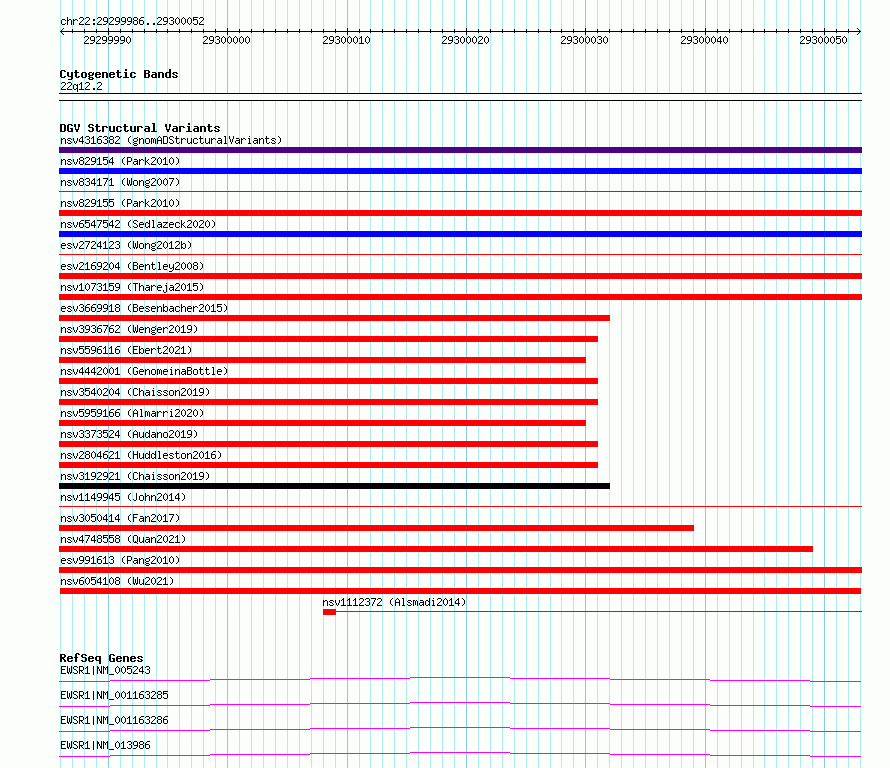Click ruler position 29300010
This screenshot has height=768, width=890.
[346, 40]
